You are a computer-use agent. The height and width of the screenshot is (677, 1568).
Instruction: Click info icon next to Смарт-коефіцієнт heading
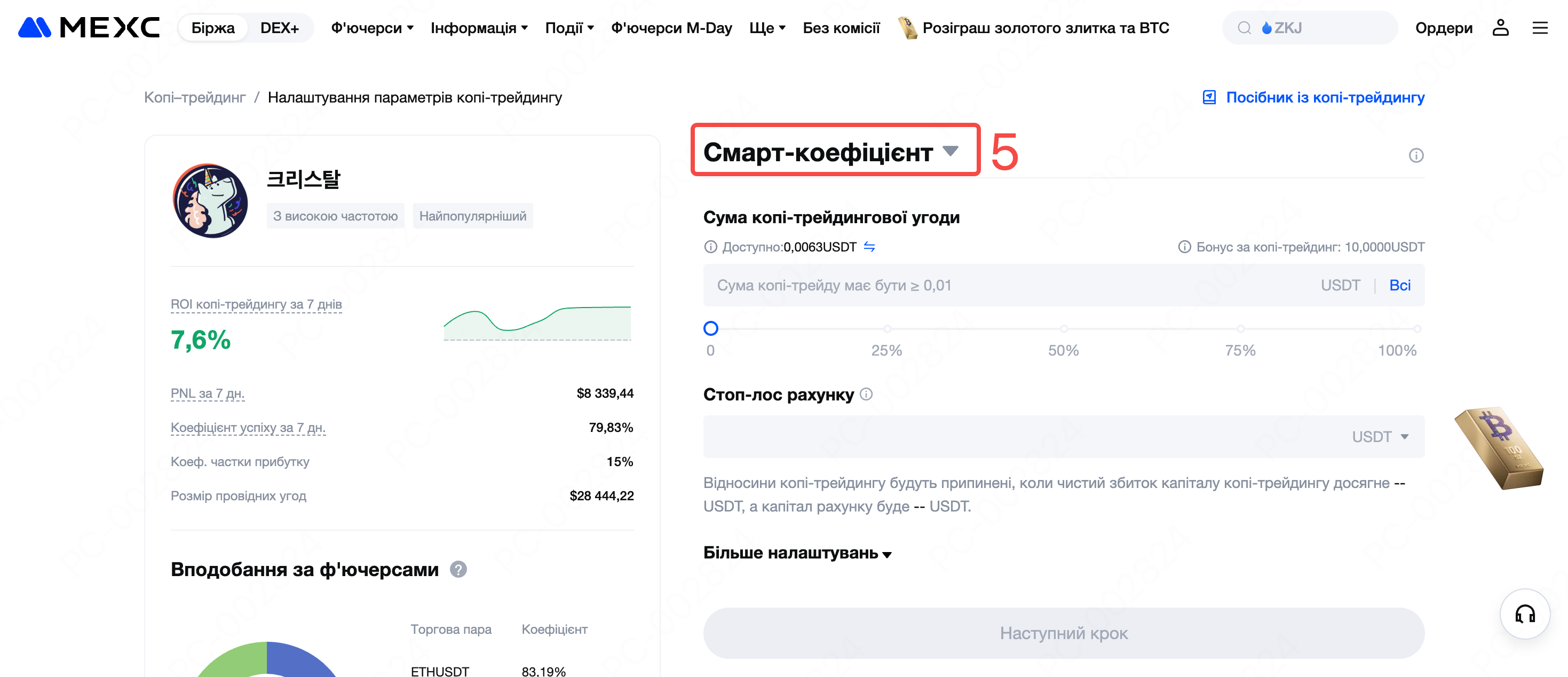(1416, 155)
